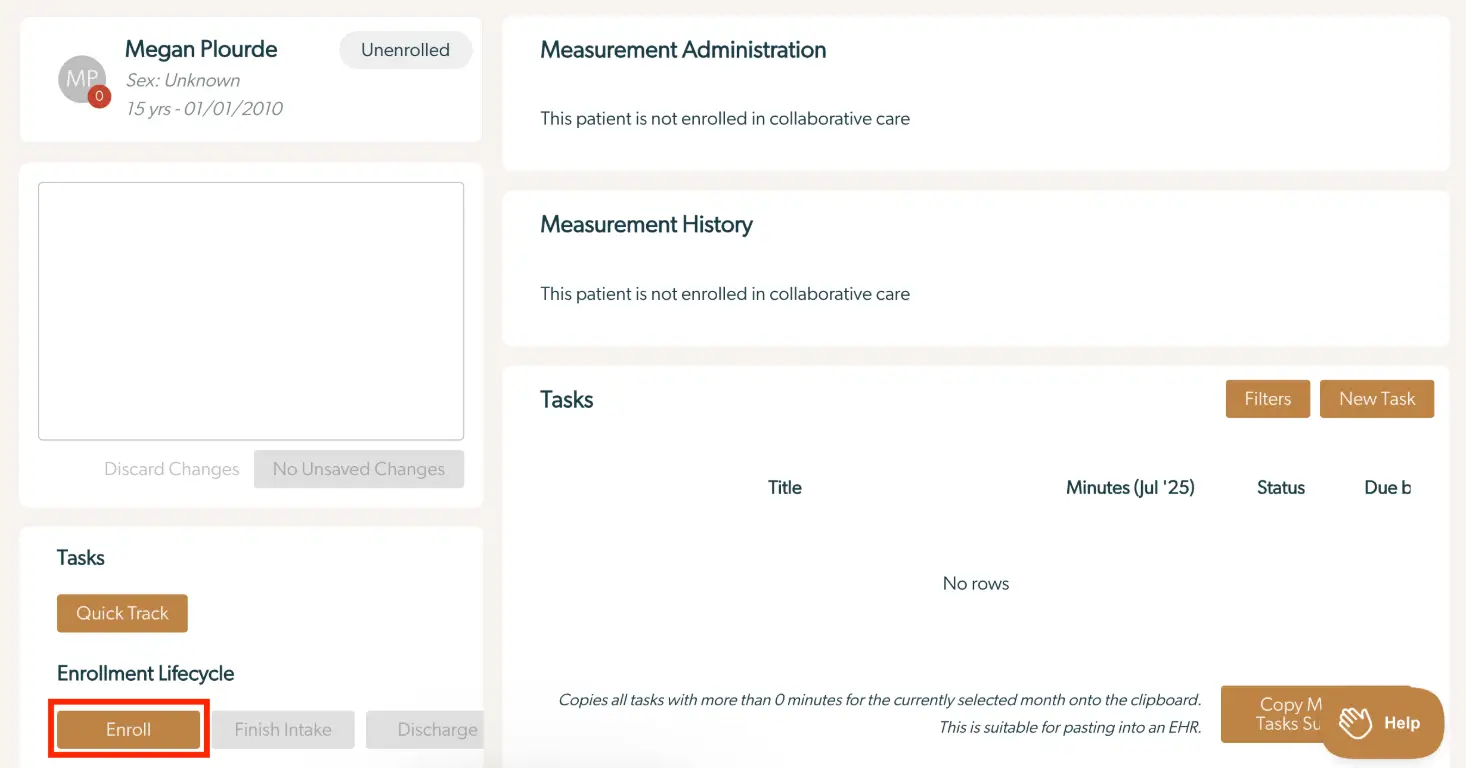The height and width of the screenshot is (768, 1466).
Task: Click the Finish Intake button
Action: 283,729
